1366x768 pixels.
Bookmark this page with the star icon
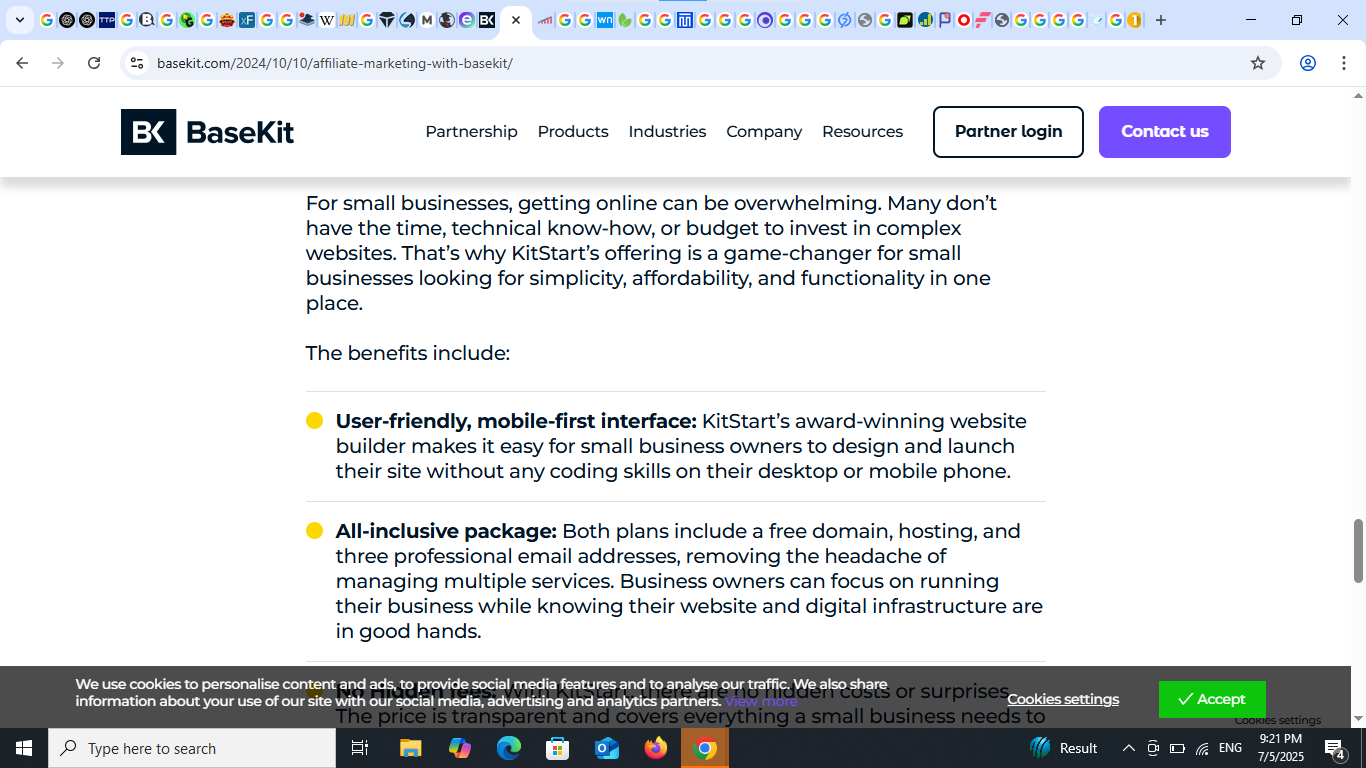coord(1258,63)
